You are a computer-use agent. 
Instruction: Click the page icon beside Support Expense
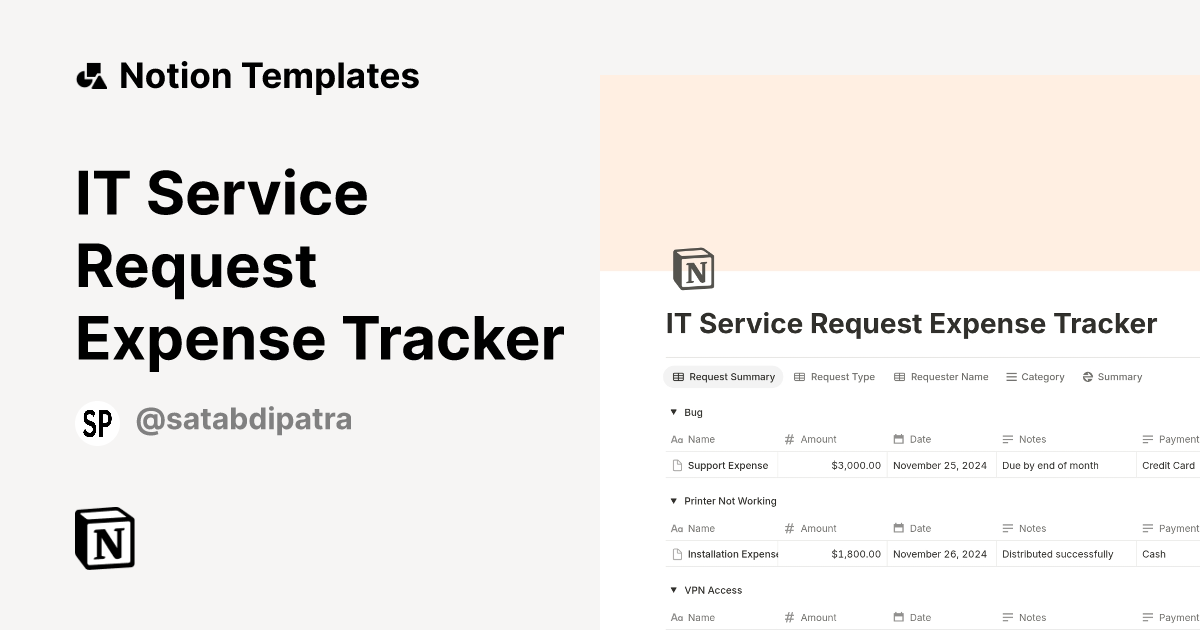coord(677,465)
